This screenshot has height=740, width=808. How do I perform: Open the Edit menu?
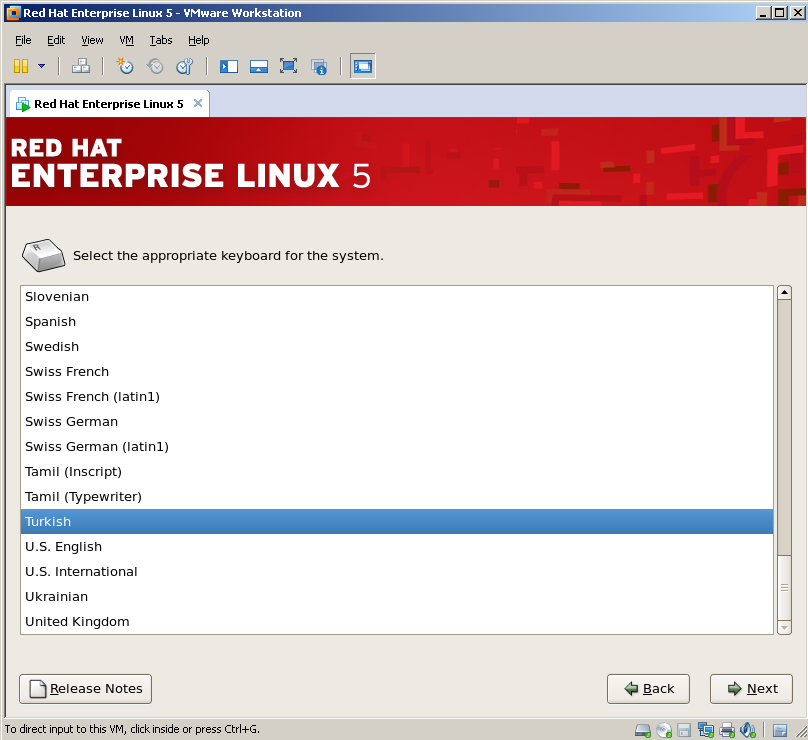56,40
